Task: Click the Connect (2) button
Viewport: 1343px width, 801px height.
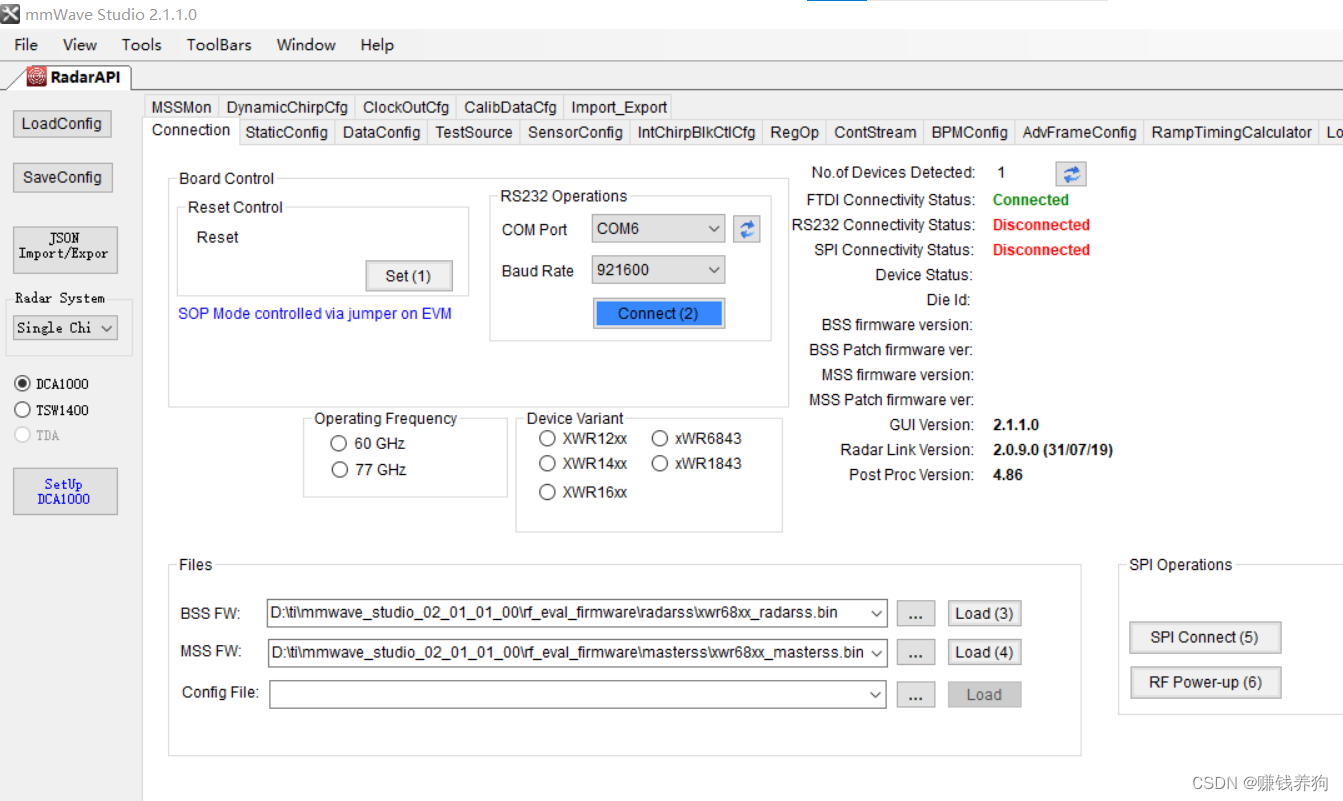Action: coord(658,314)
